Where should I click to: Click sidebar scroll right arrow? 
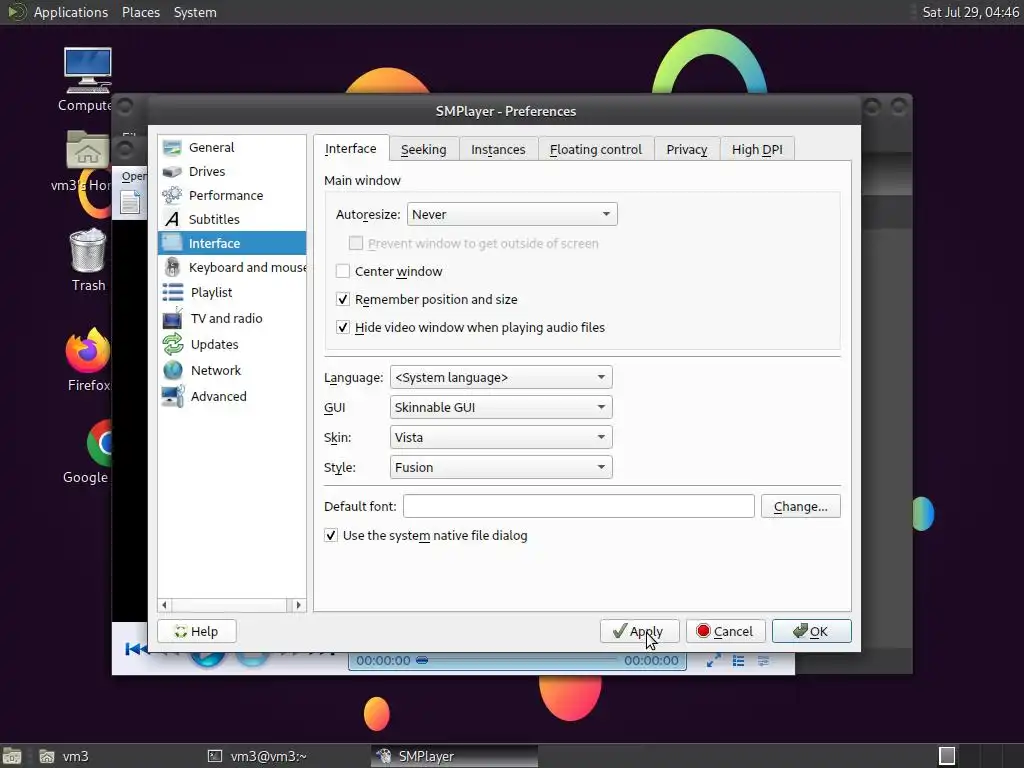point(298,605)
